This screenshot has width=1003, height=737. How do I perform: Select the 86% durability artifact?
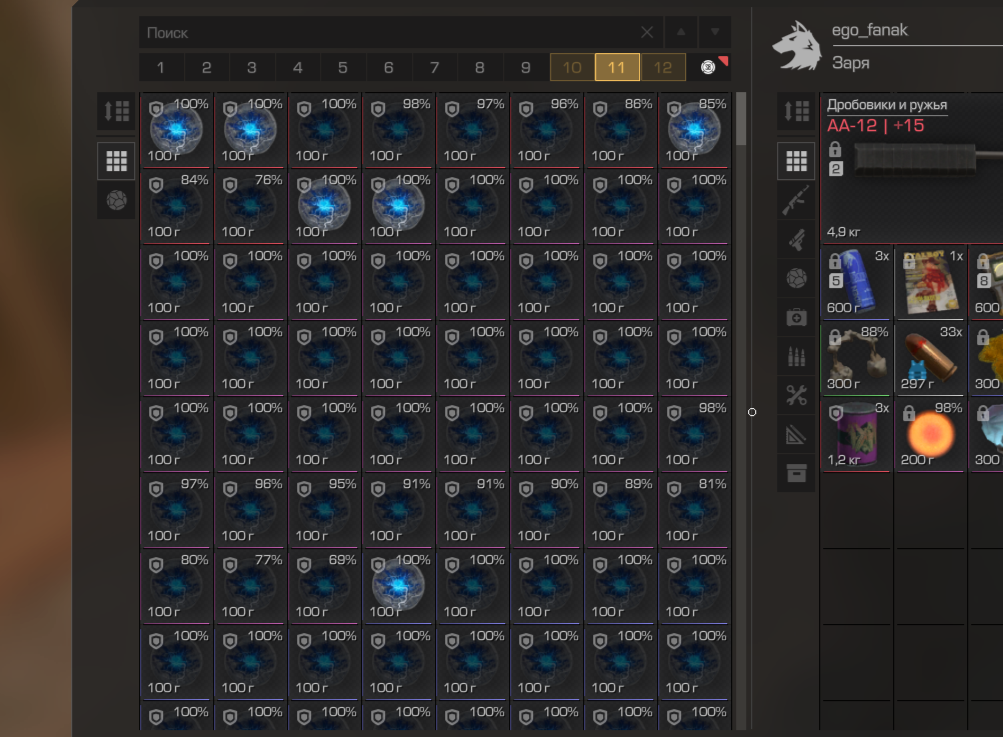(620, 131)
